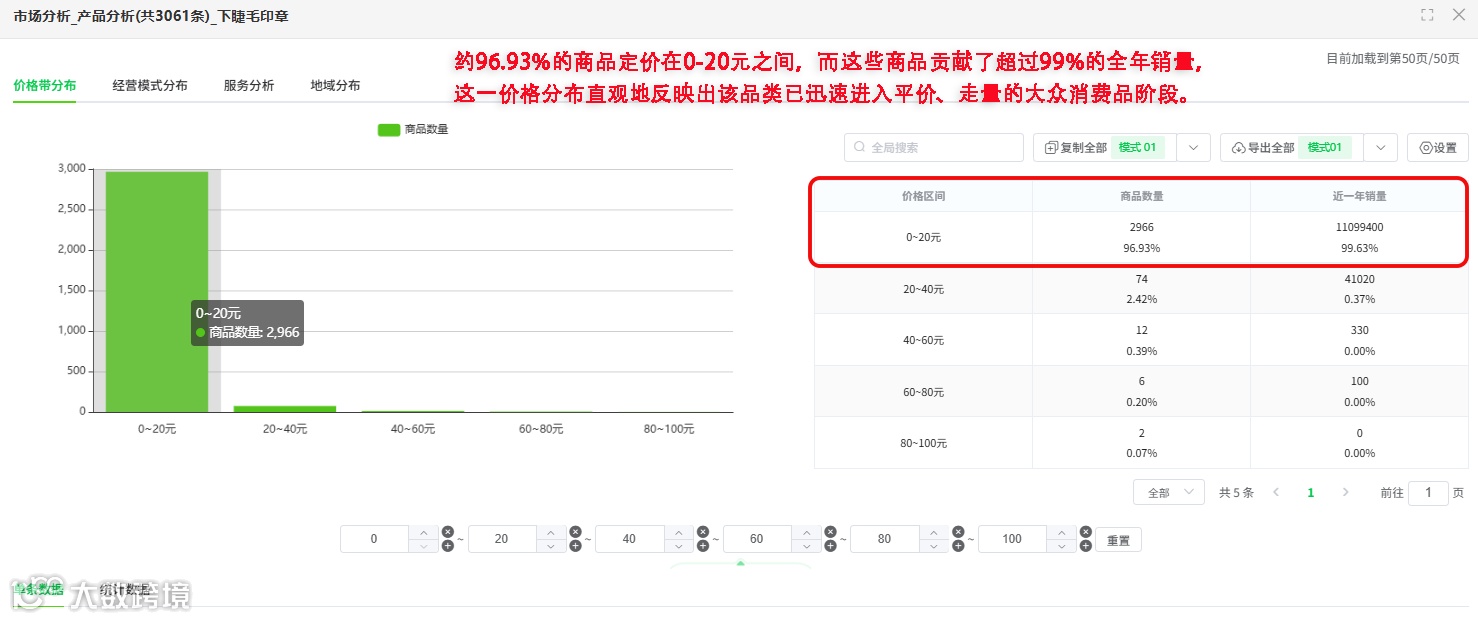This screenshot has width=1478, height=620.
Task: Add a boundary after 40 with its + icon
Action: click(703, 546)
